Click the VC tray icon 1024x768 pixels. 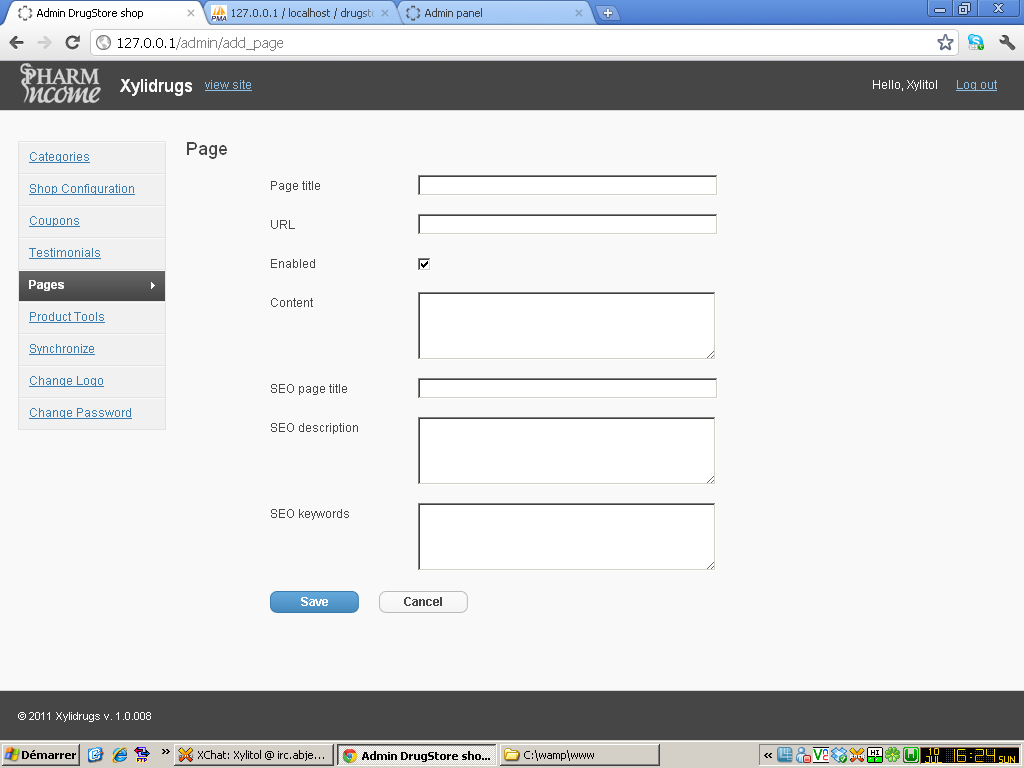(821, 755)
